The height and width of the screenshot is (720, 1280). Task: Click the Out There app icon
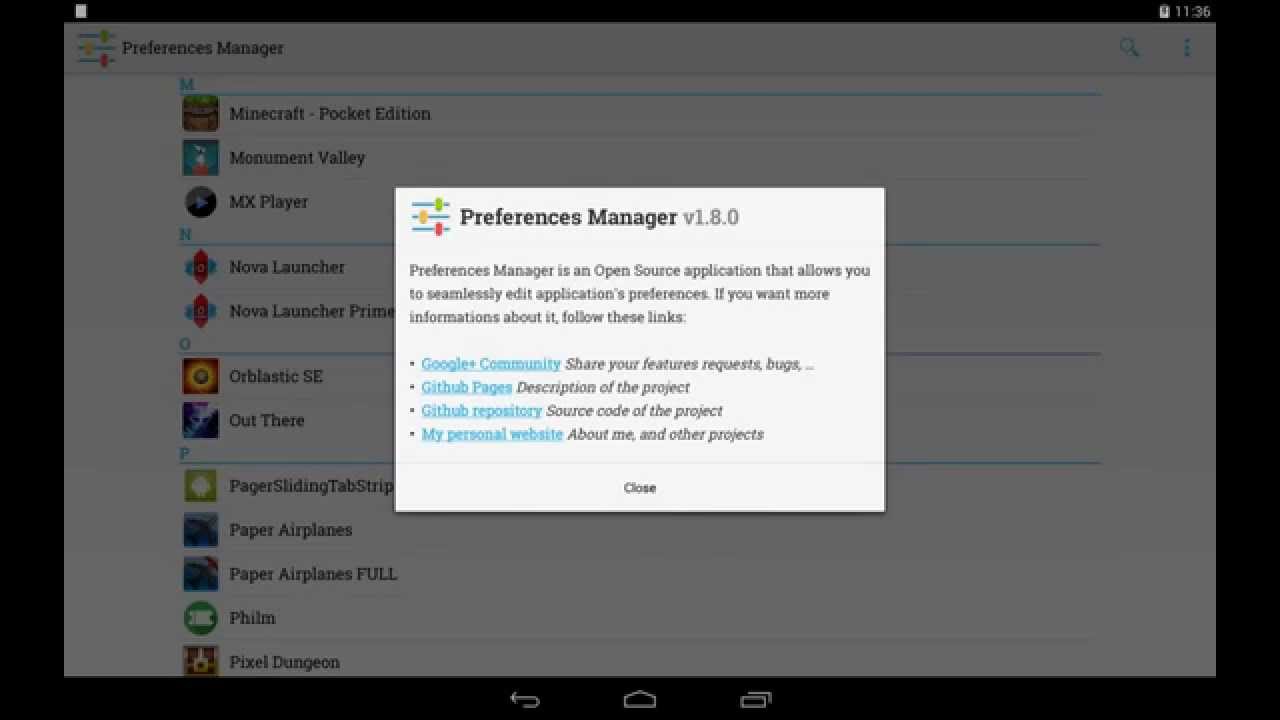point(201,420)
